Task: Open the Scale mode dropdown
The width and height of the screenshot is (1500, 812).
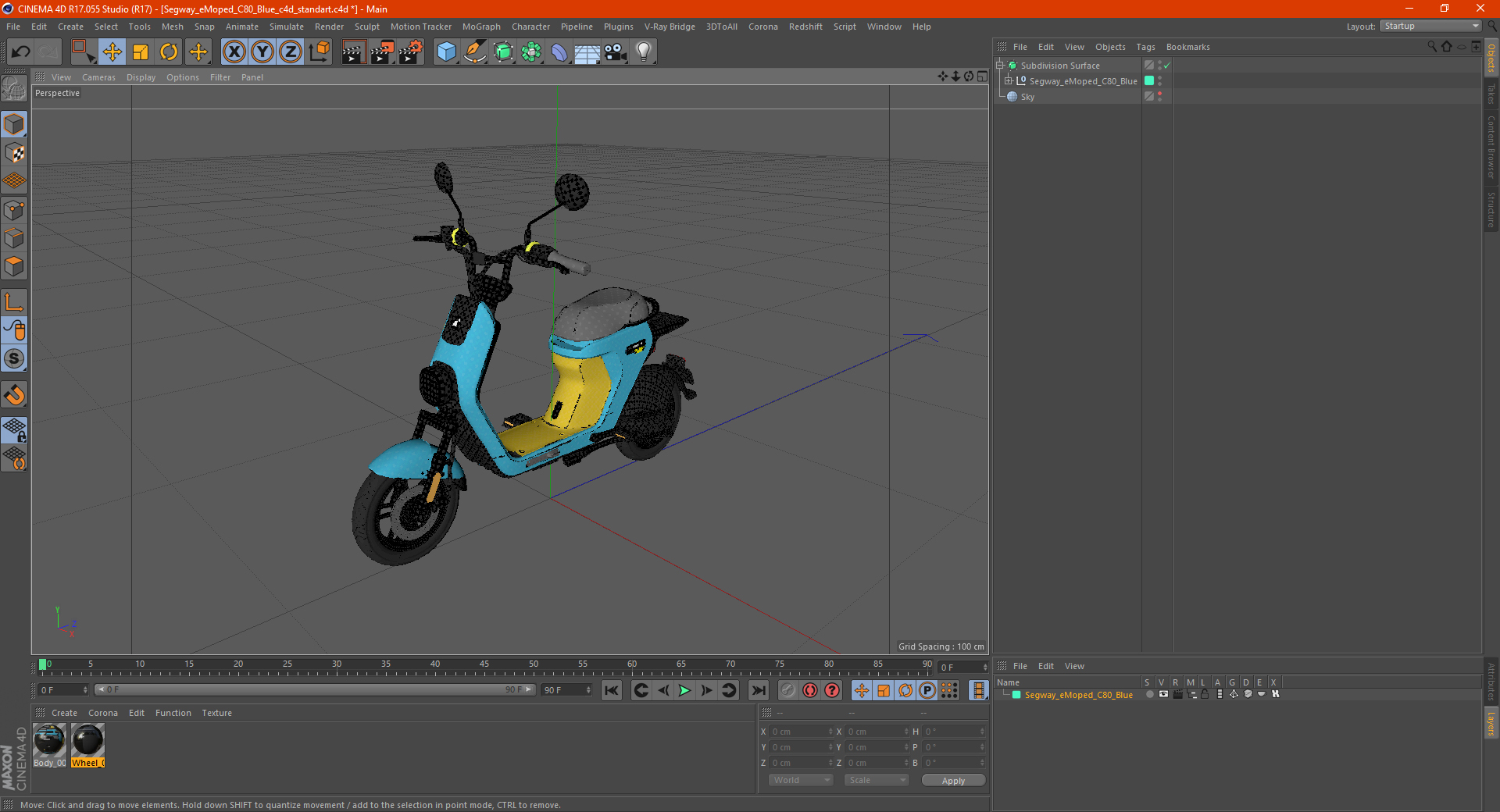Action: (x=877, y=780)
